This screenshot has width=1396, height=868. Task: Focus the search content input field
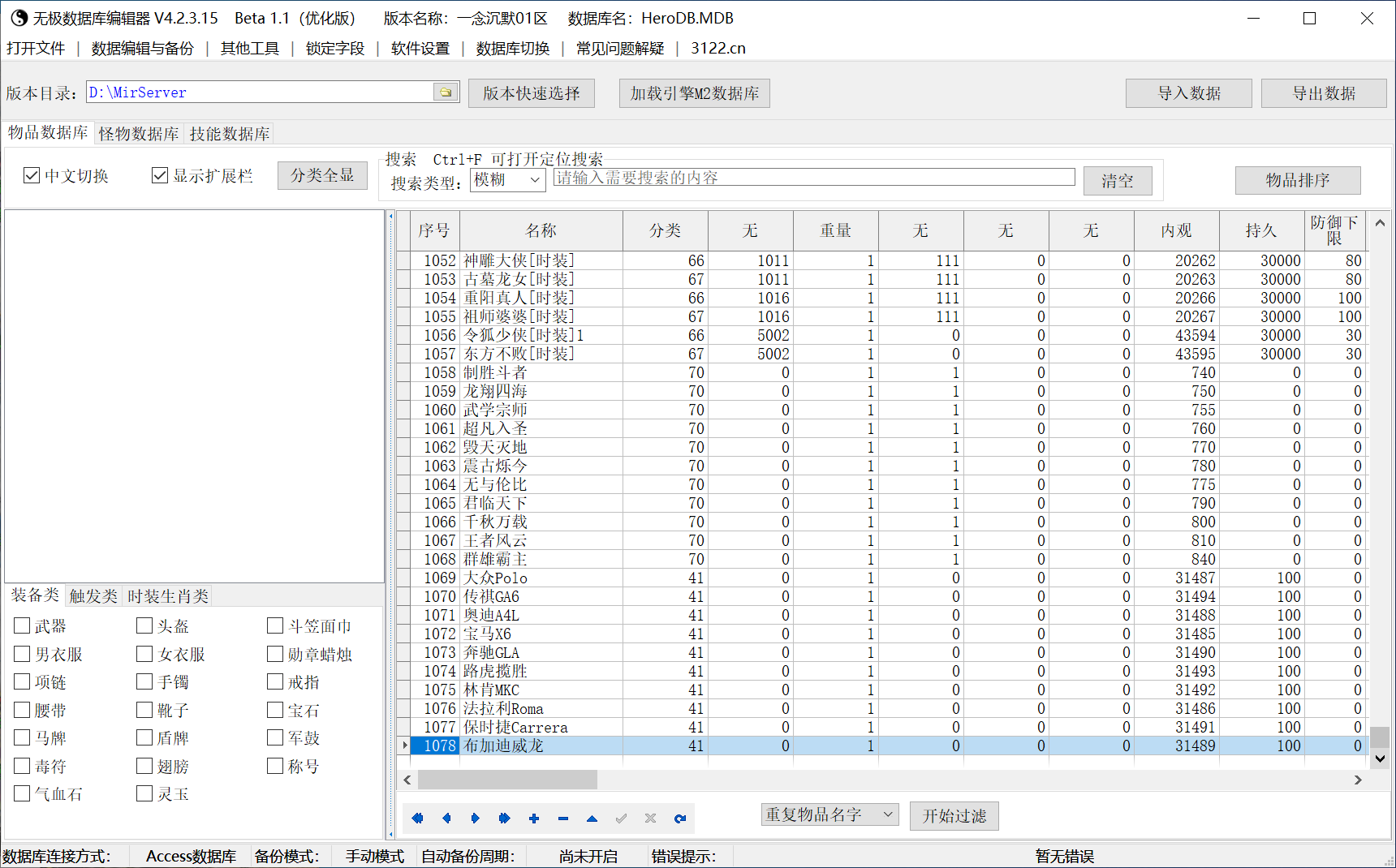pyautogui.click(x=814, y=178)
